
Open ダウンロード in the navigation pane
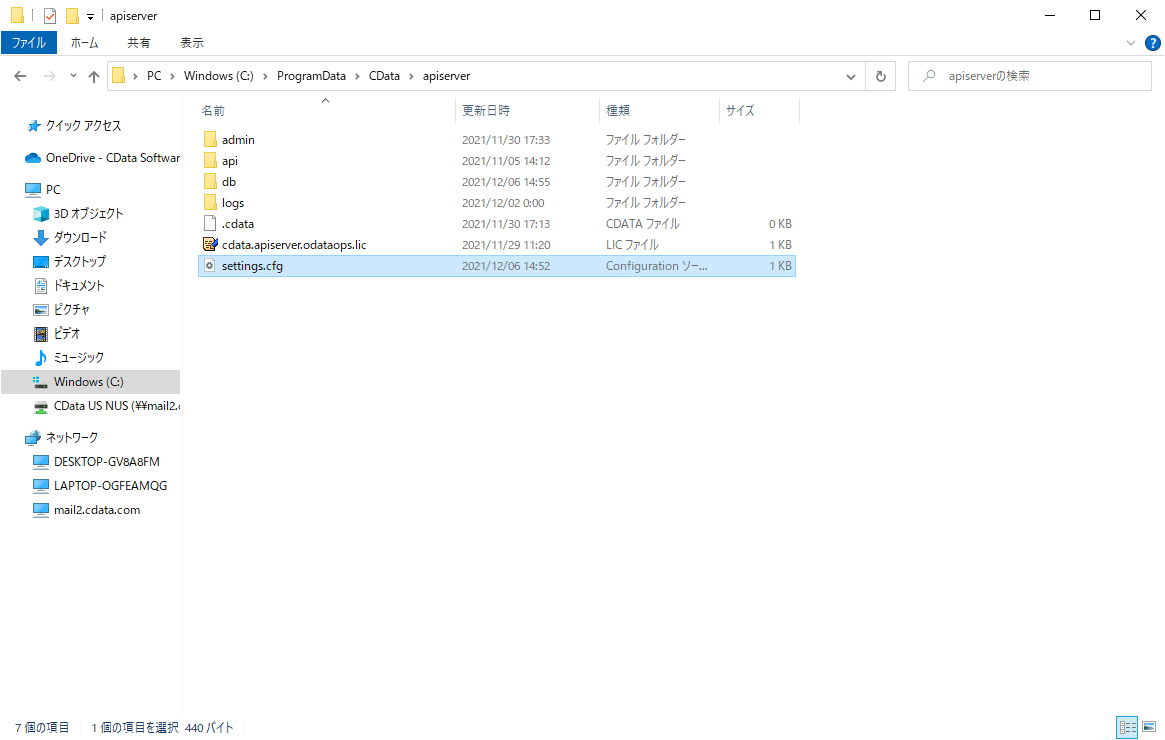click(x=80, y=237)
